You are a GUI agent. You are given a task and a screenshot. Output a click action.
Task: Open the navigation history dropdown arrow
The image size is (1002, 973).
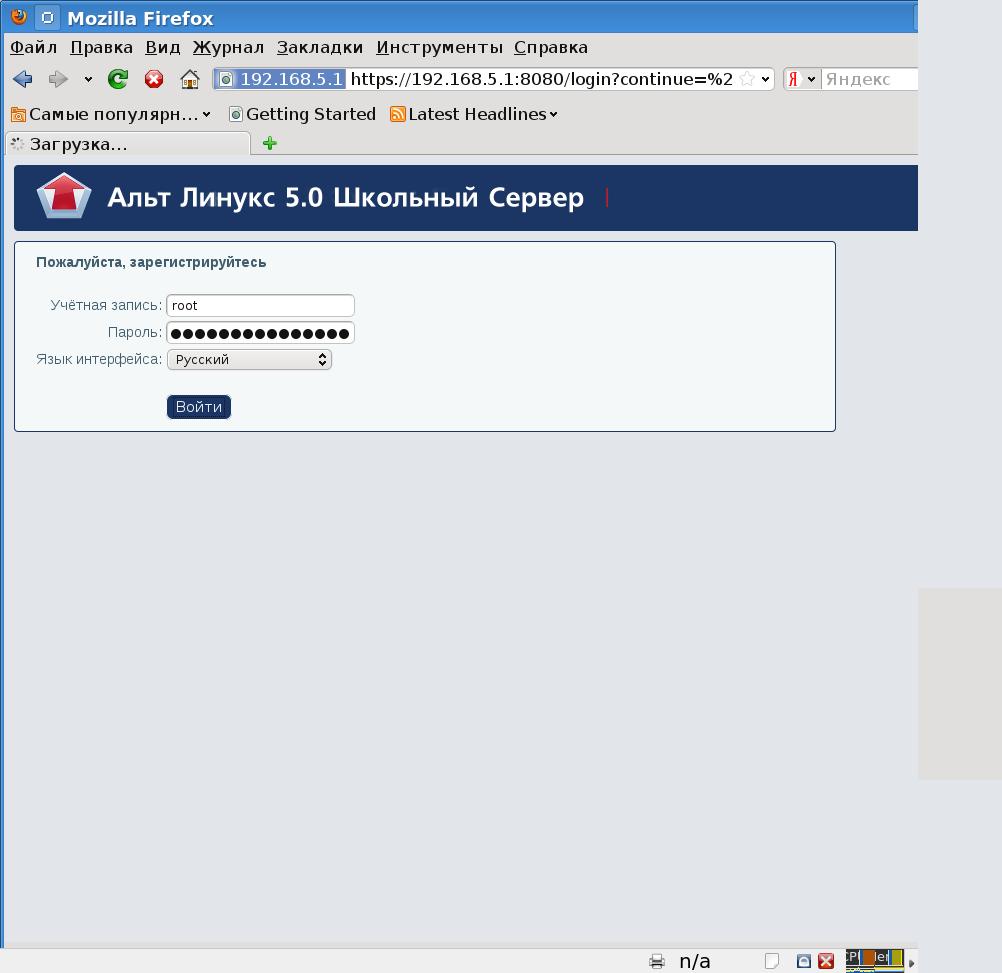point(88,79)
